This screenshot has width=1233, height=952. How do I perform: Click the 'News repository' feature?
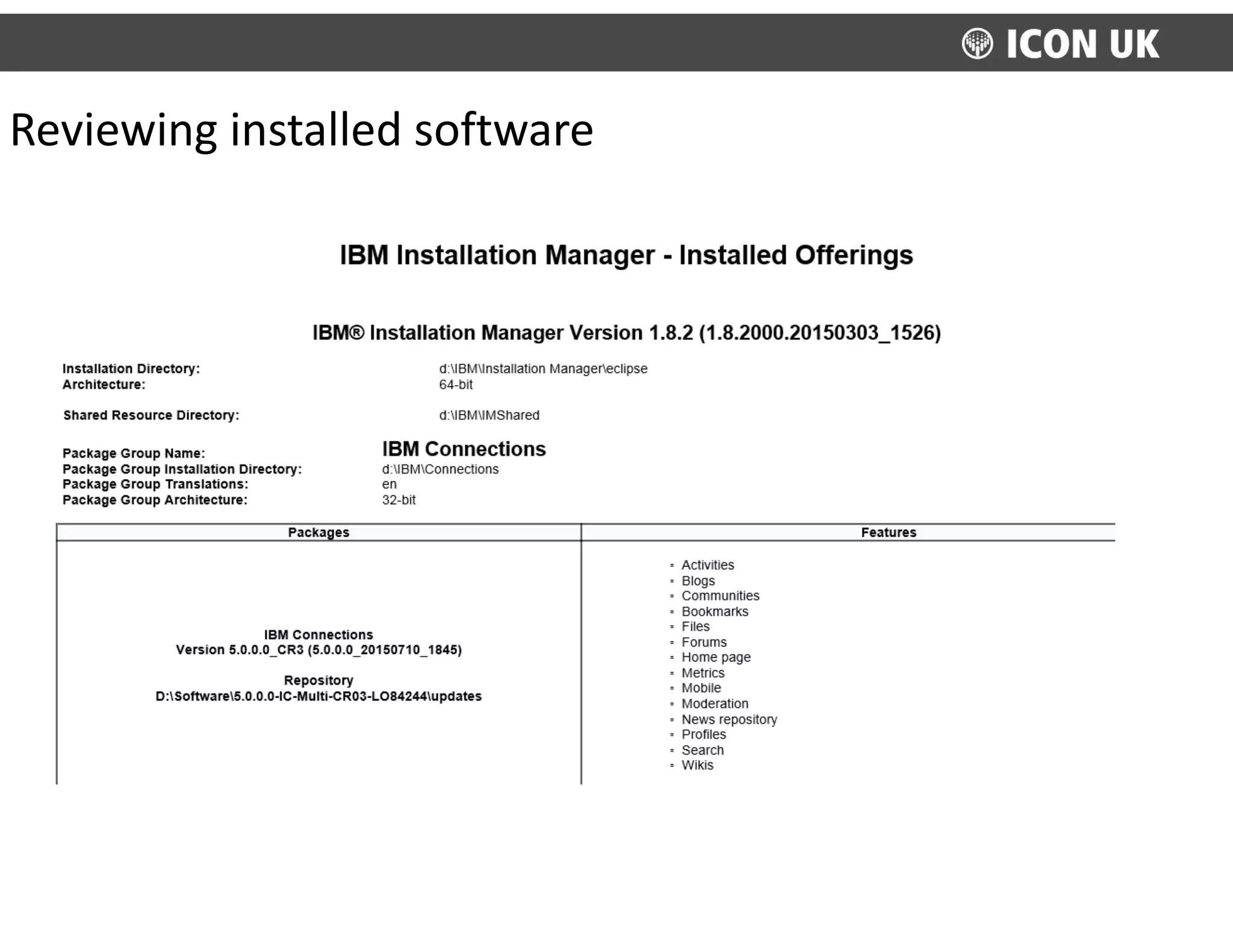[729, 720]
